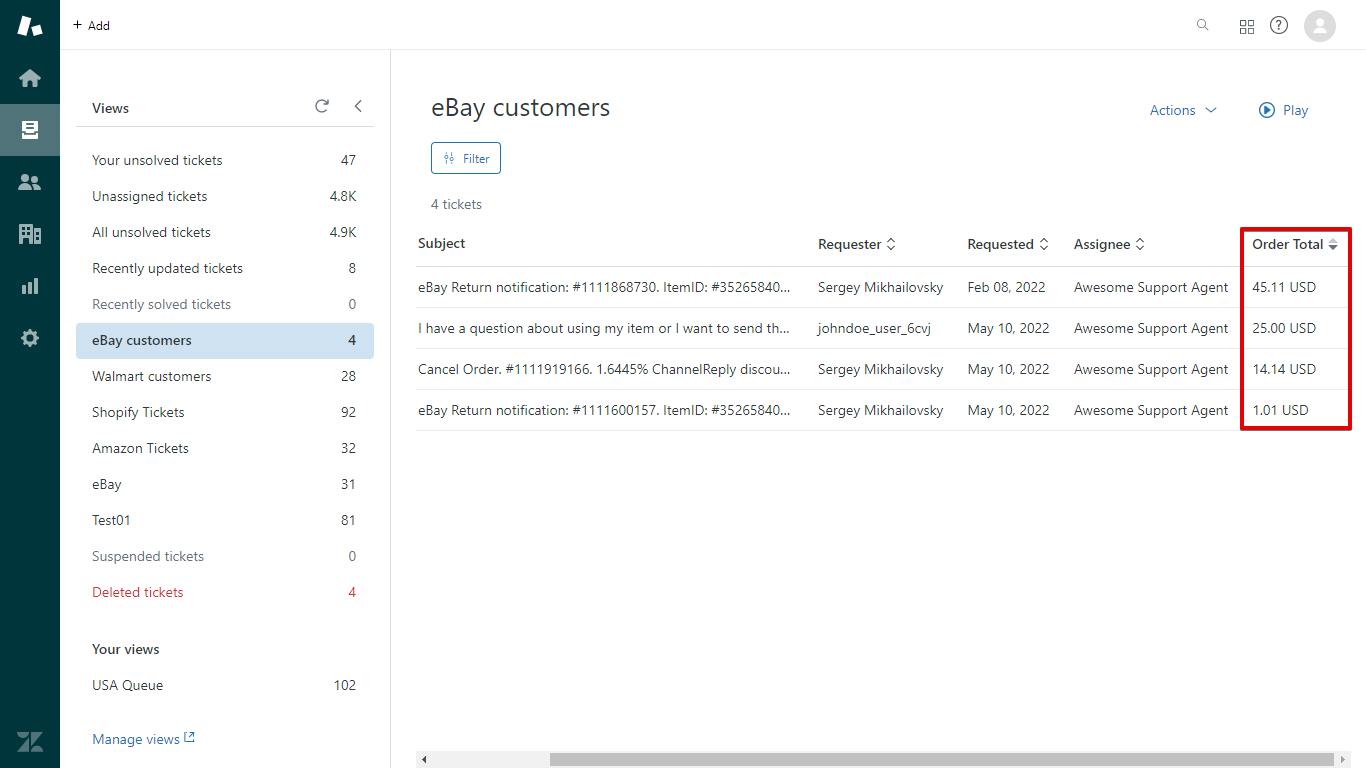Click the Zendesk Z logo at sidebar bottom

click(30, 742)
